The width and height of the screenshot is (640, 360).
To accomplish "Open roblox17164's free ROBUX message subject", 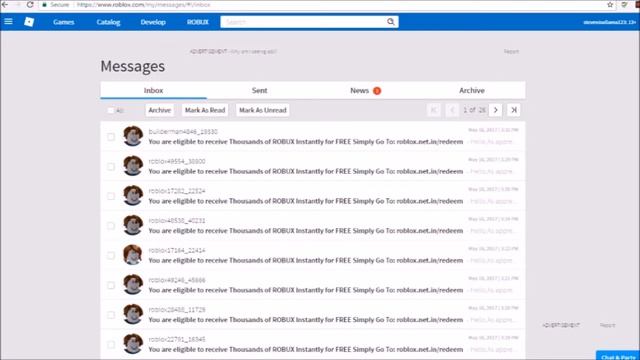I will [x=306, y=260].
